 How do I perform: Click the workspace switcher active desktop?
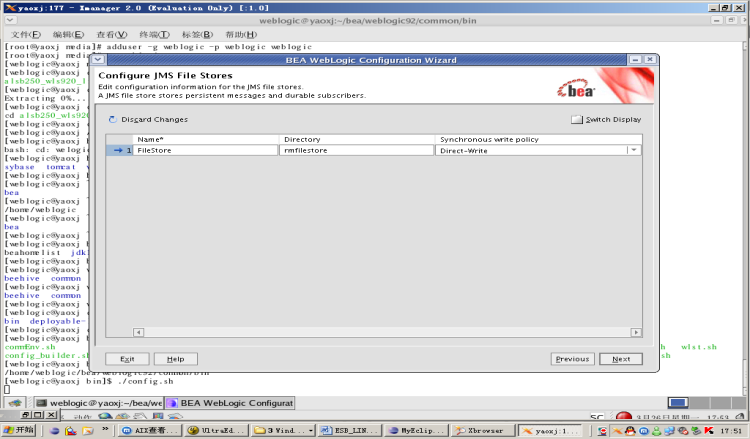tap(678, 403)
